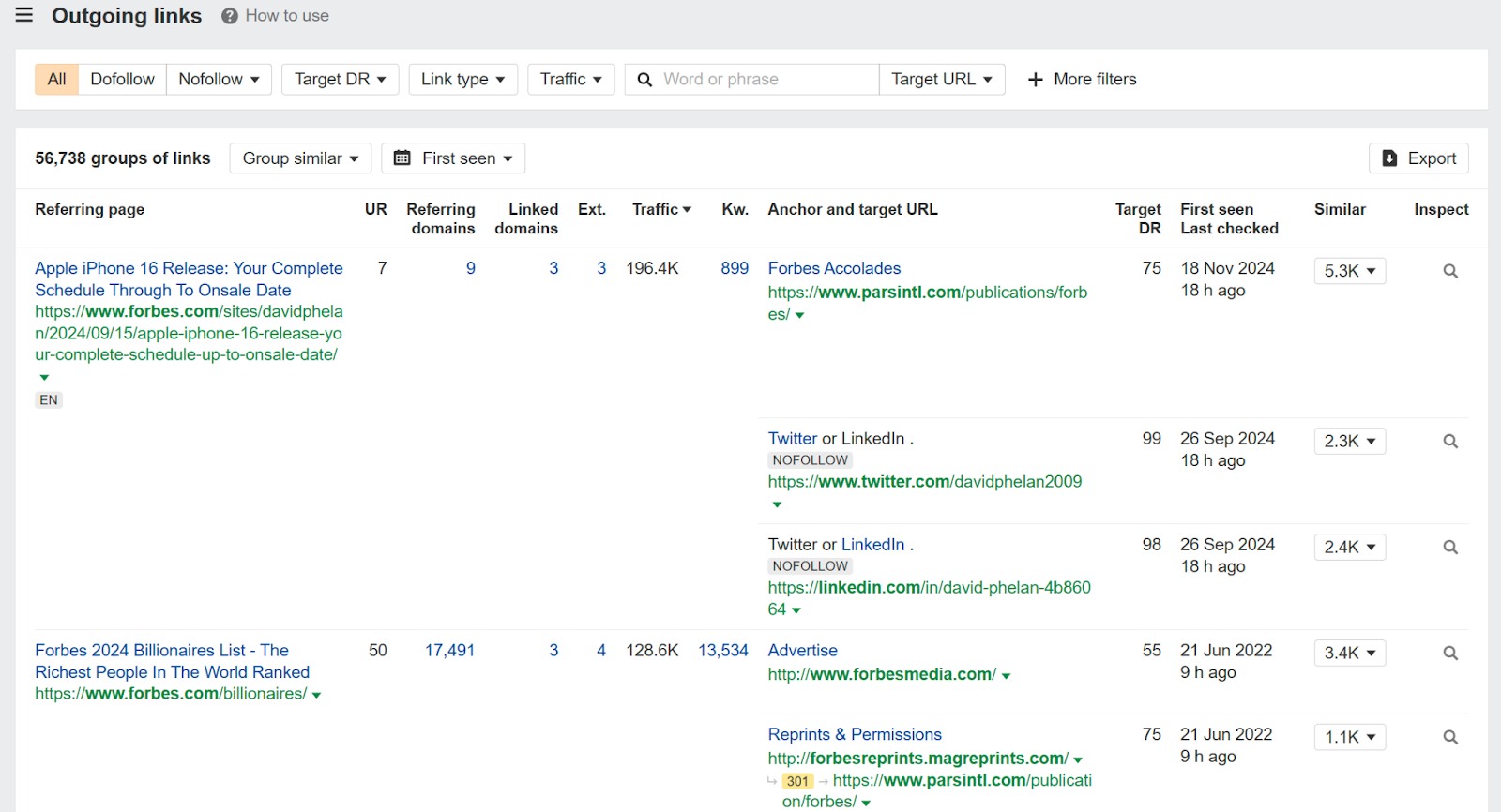
Task: Open the First seen date dropdown
Action: coord(453,158)
